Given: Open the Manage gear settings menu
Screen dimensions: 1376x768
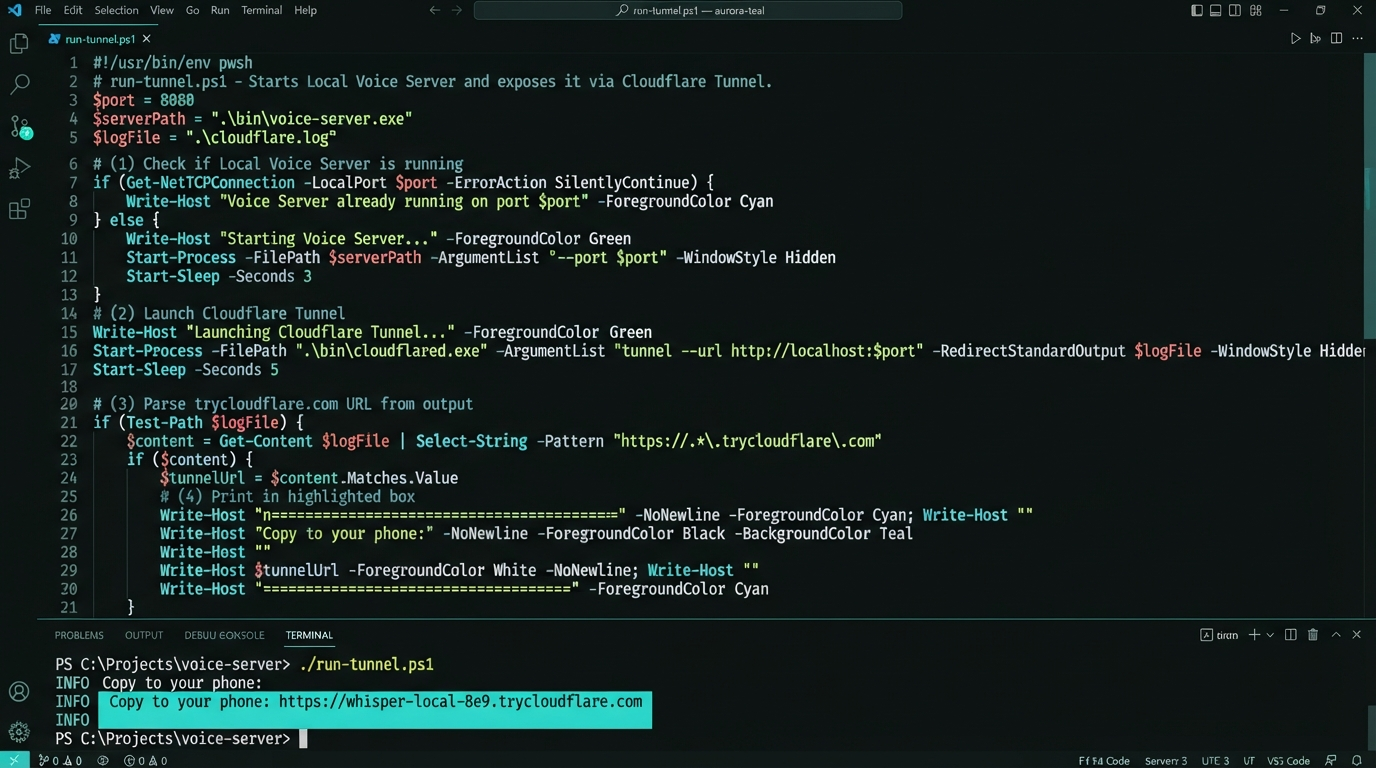Looking at the screenshot, I should (19, 732).
